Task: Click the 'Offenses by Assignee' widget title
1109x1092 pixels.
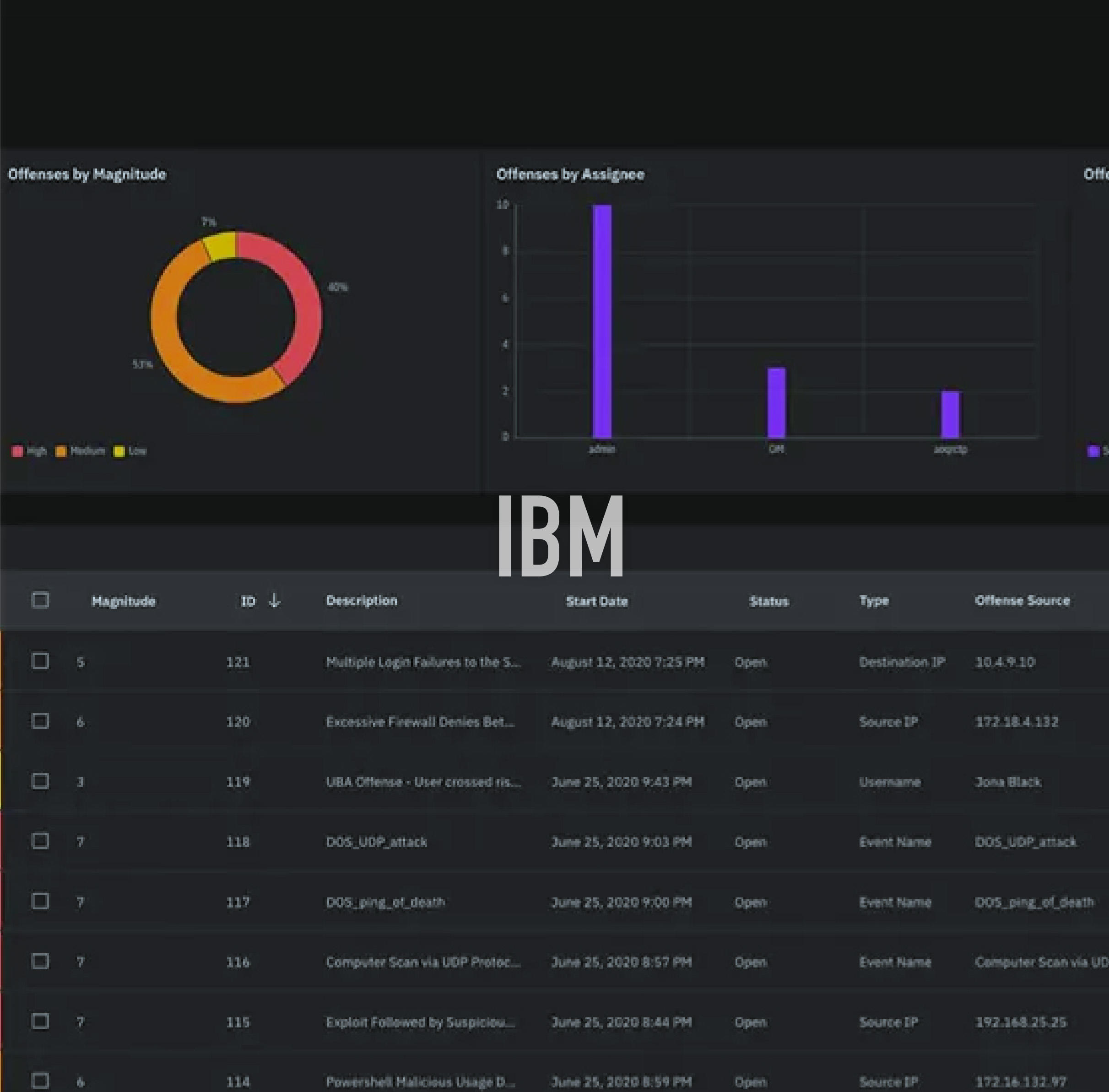Action: click(570, 174)
